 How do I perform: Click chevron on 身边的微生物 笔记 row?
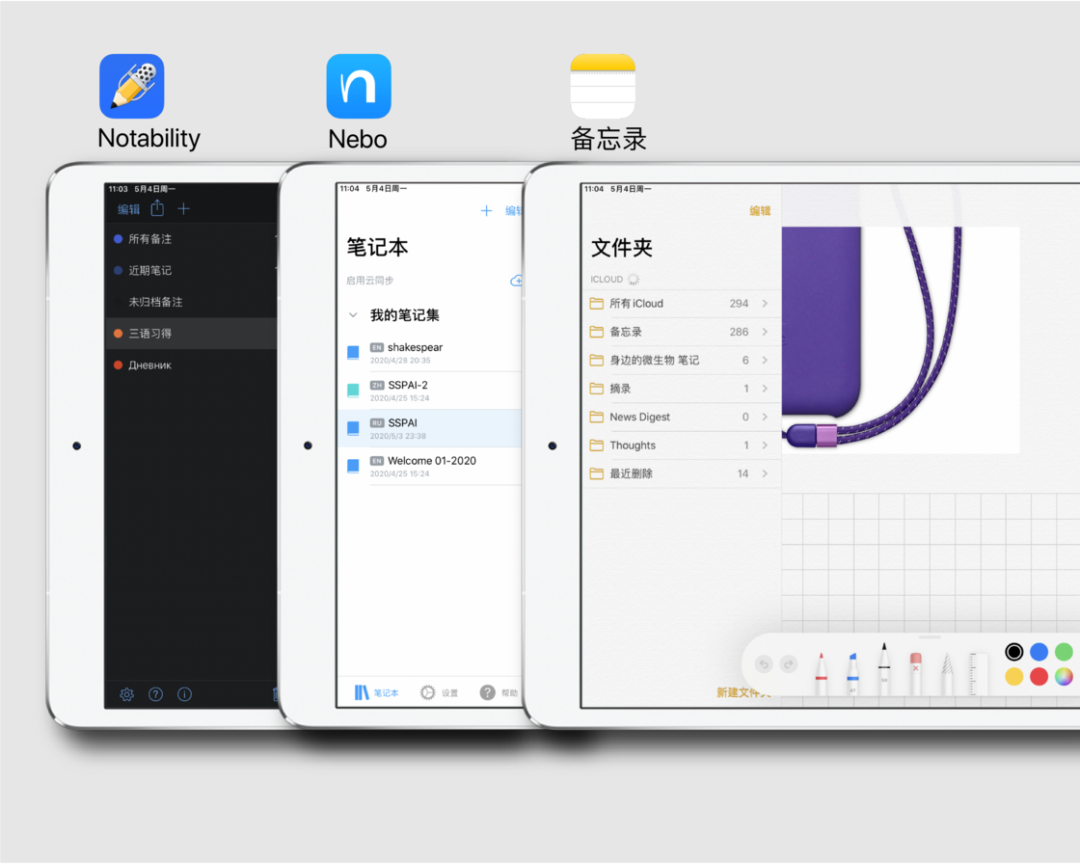(765, 360)
